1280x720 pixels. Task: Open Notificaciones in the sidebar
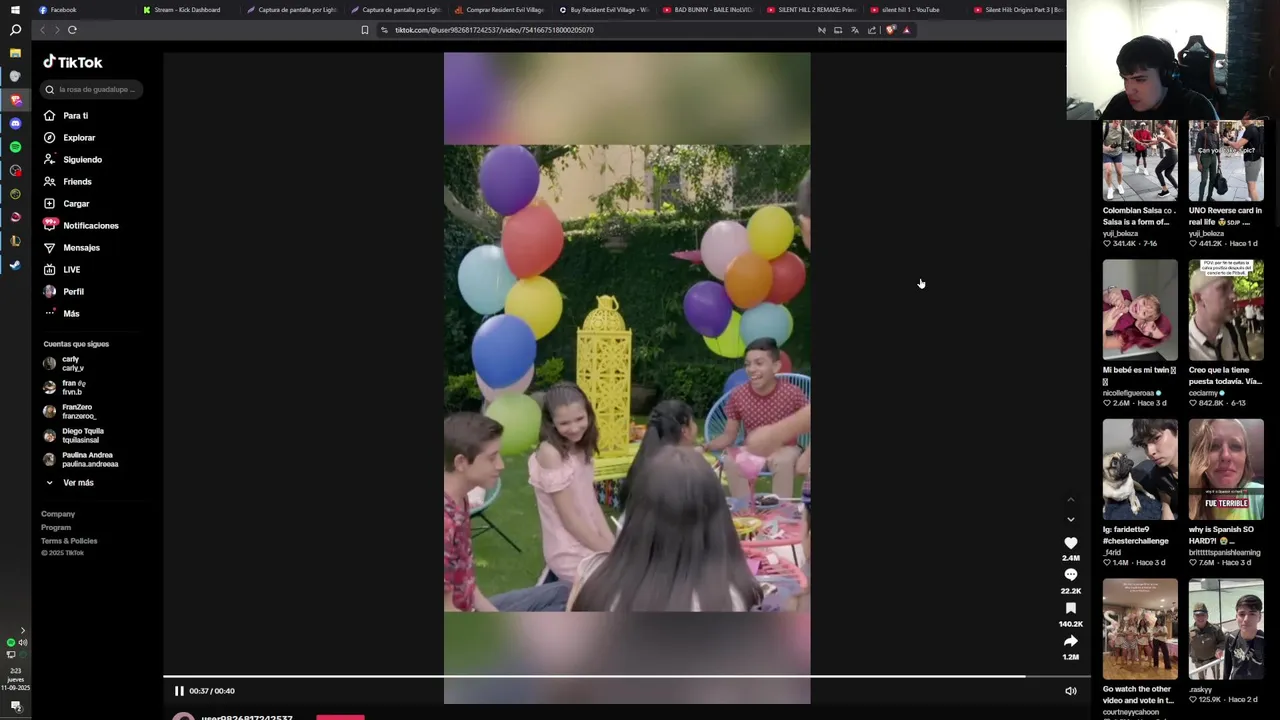(x=81, y=225)
